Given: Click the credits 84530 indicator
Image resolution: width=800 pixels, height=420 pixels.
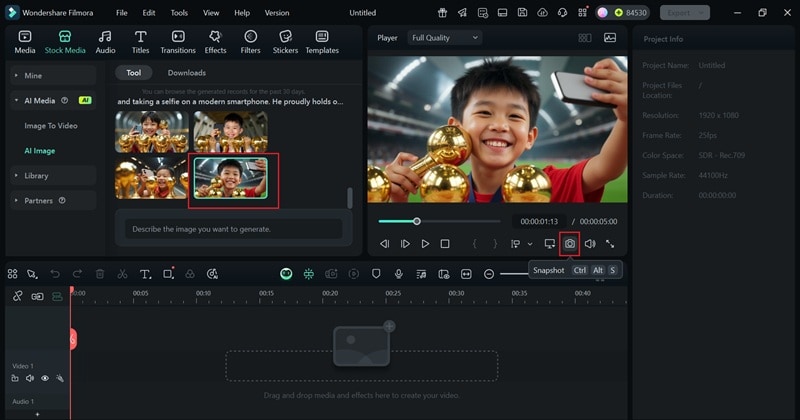Looking at the screenshot, I should tap(631, 13).
